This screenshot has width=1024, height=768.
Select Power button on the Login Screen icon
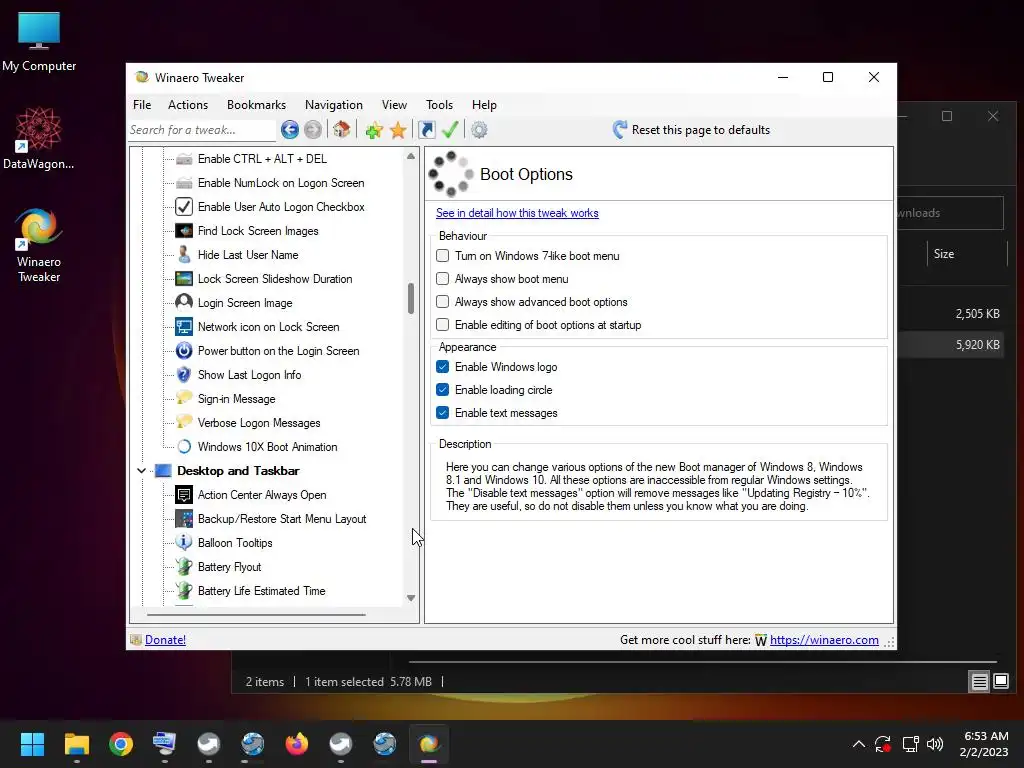pos(184,351)
